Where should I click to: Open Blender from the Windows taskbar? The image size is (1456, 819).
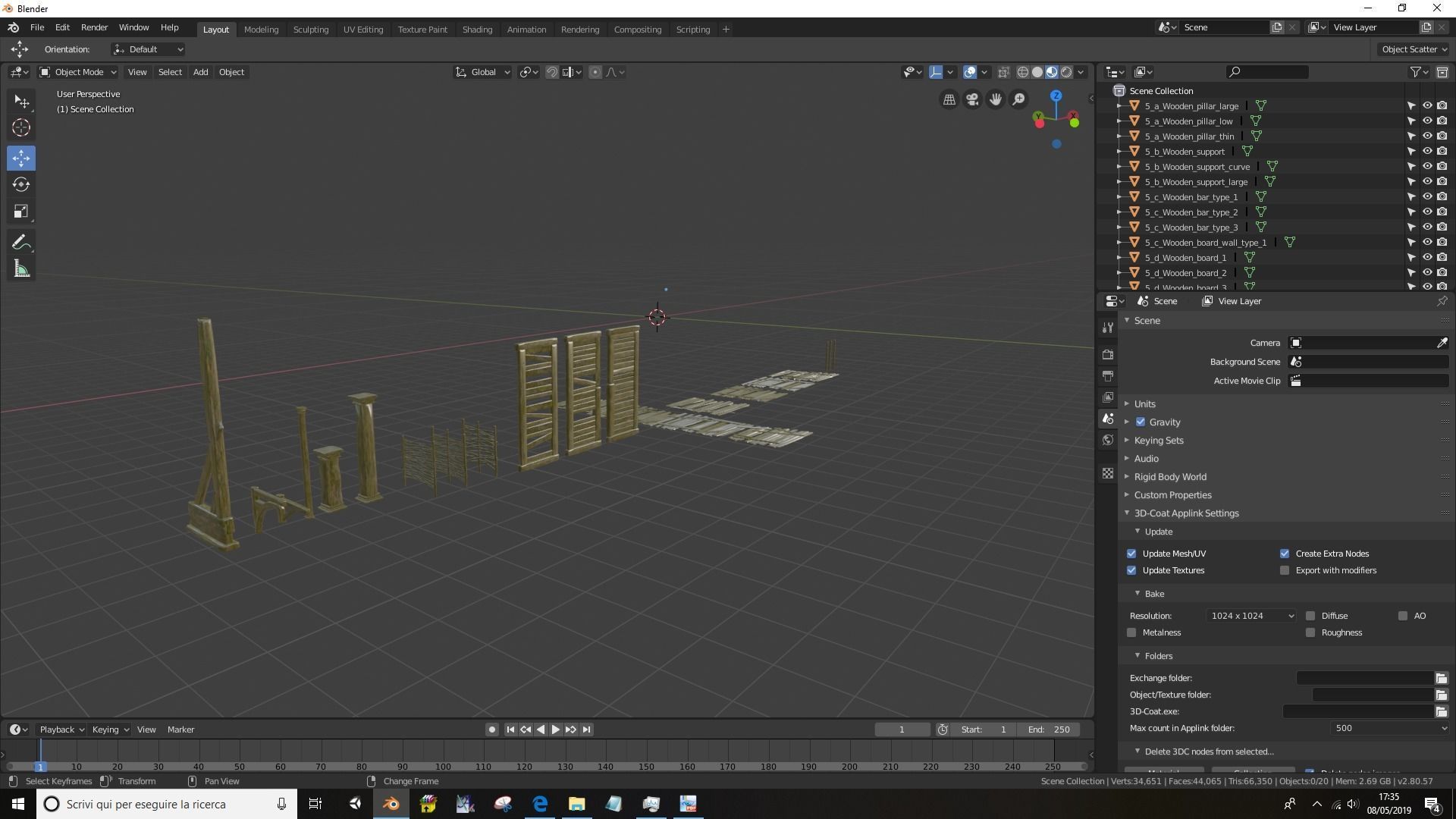[x=391, y=804]
